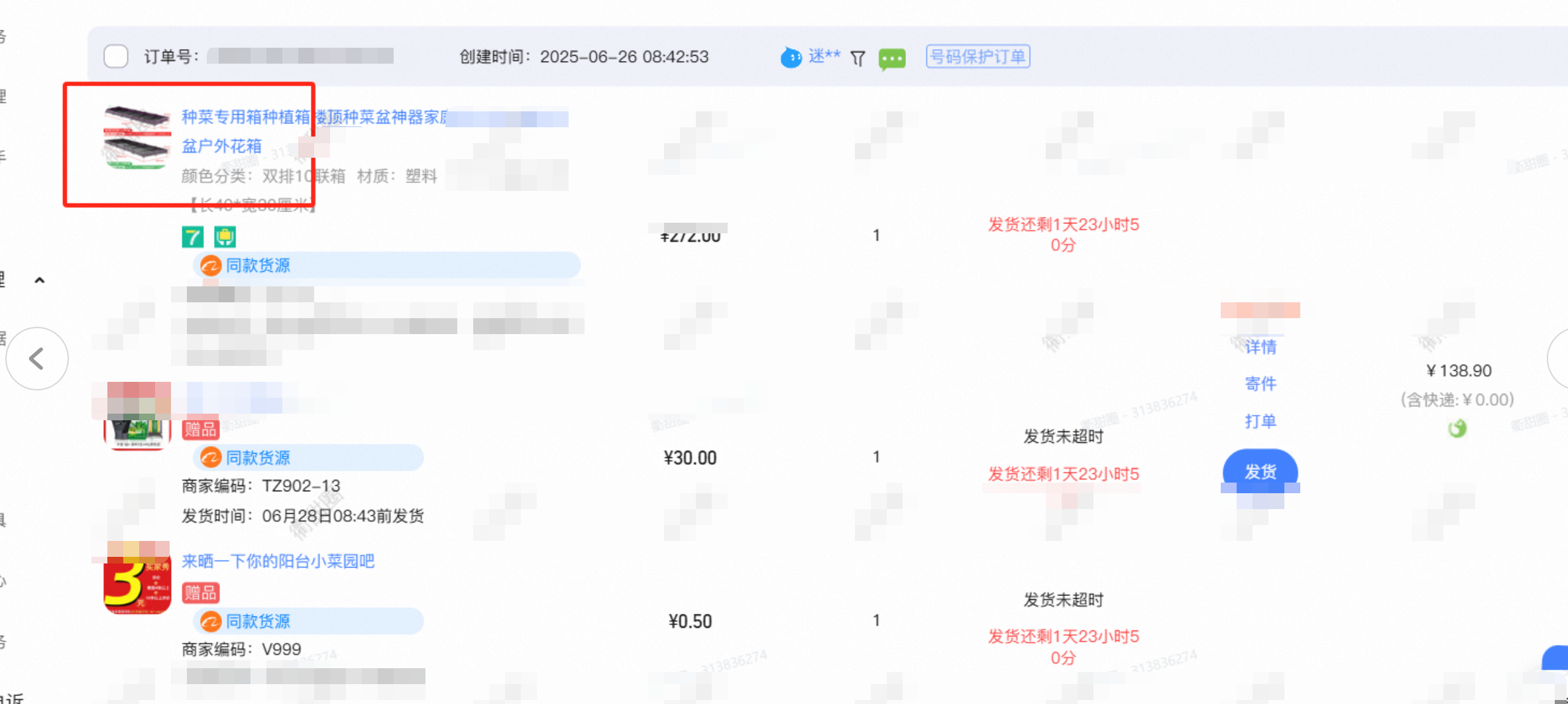Click 赠品 tag under 来晒一下你的阳台小菜园吧
The height and width of the screenshot is (704, 1568).
click(x=201, y=593)
